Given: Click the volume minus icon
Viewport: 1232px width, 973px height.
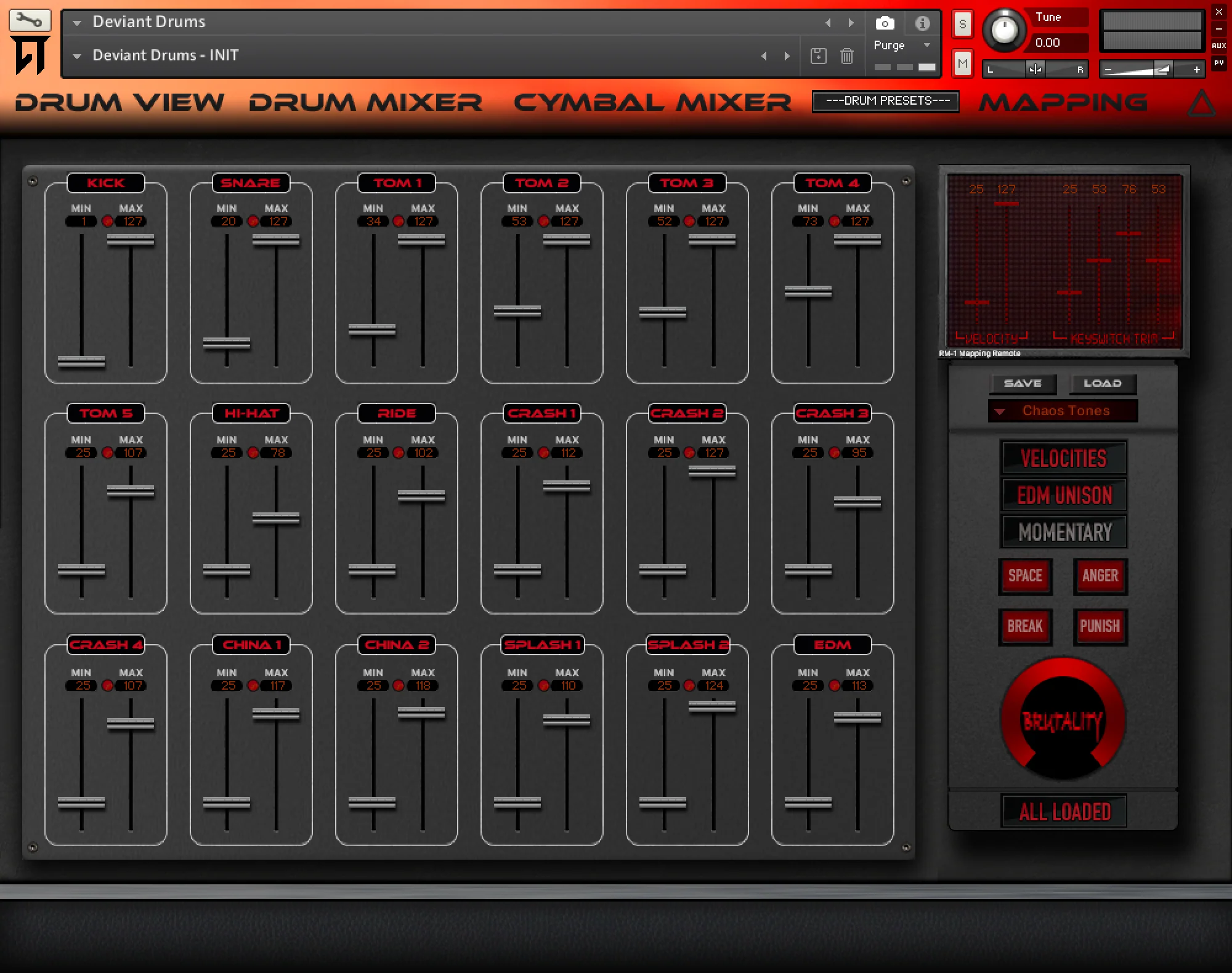Looking at the screenshot, I should 1108,70.
